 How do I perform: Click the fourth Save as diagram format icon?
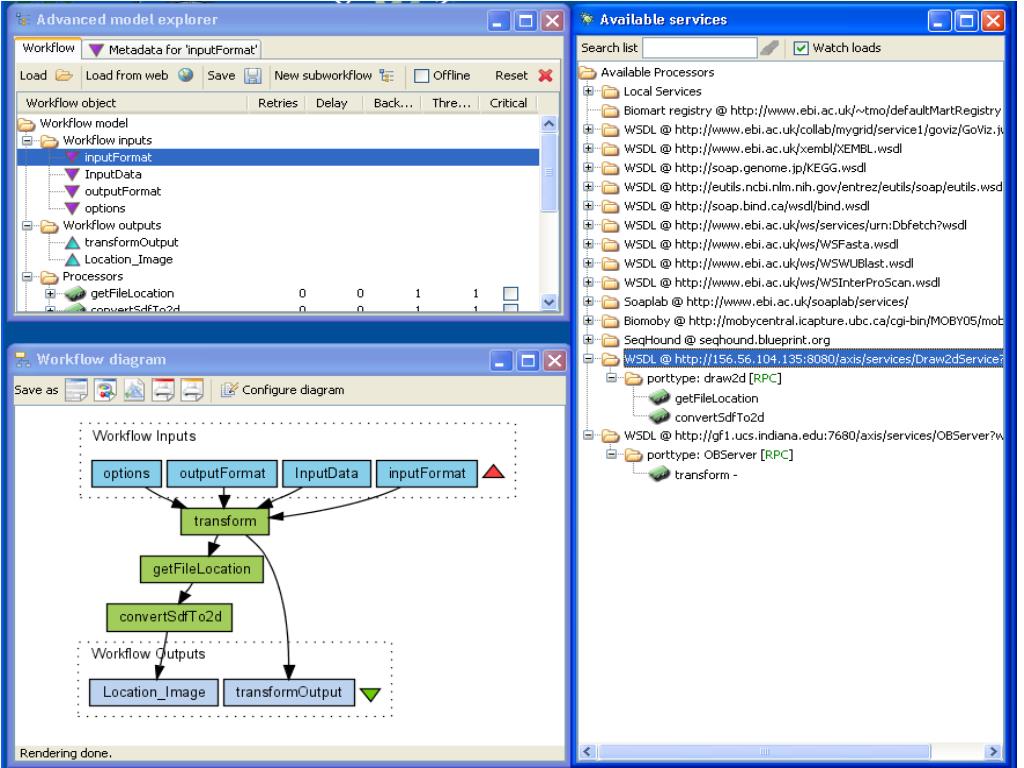pos(163,390)
